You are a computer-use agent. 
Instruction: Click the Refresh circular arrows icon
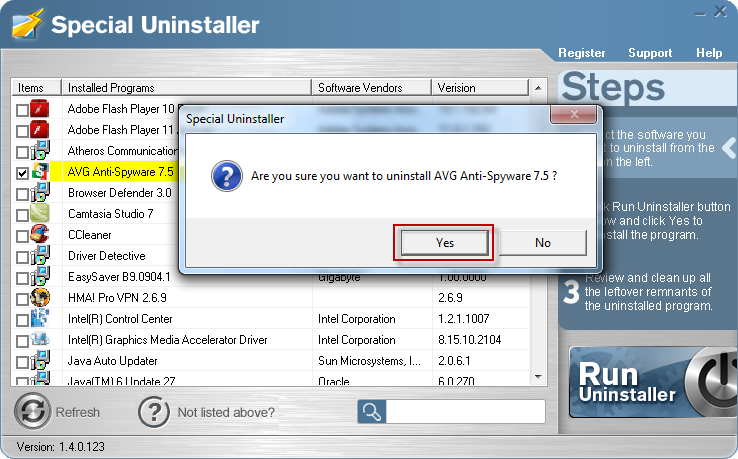[x=32, y=411]
